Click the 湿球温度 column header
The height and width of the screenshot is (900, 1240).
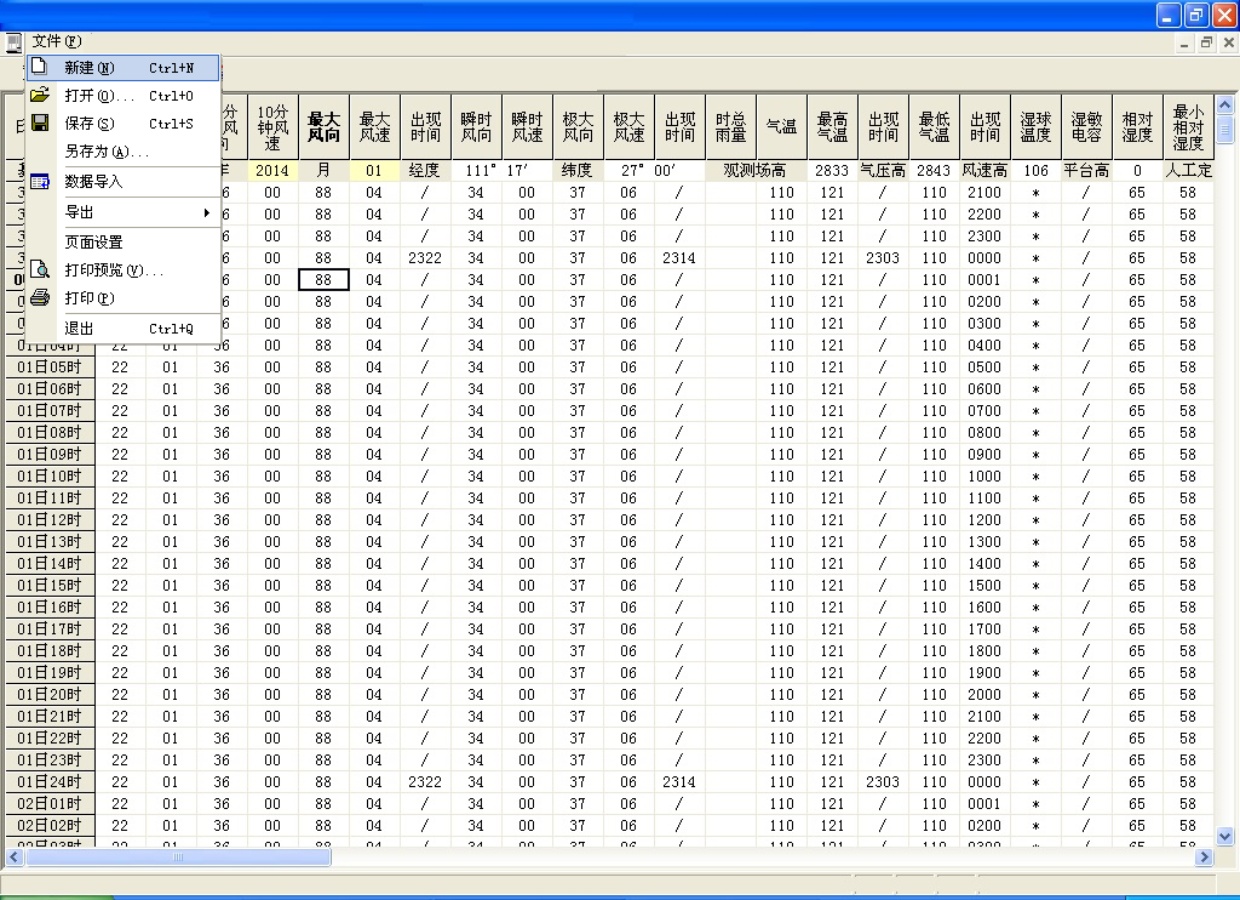(1035, 127)
